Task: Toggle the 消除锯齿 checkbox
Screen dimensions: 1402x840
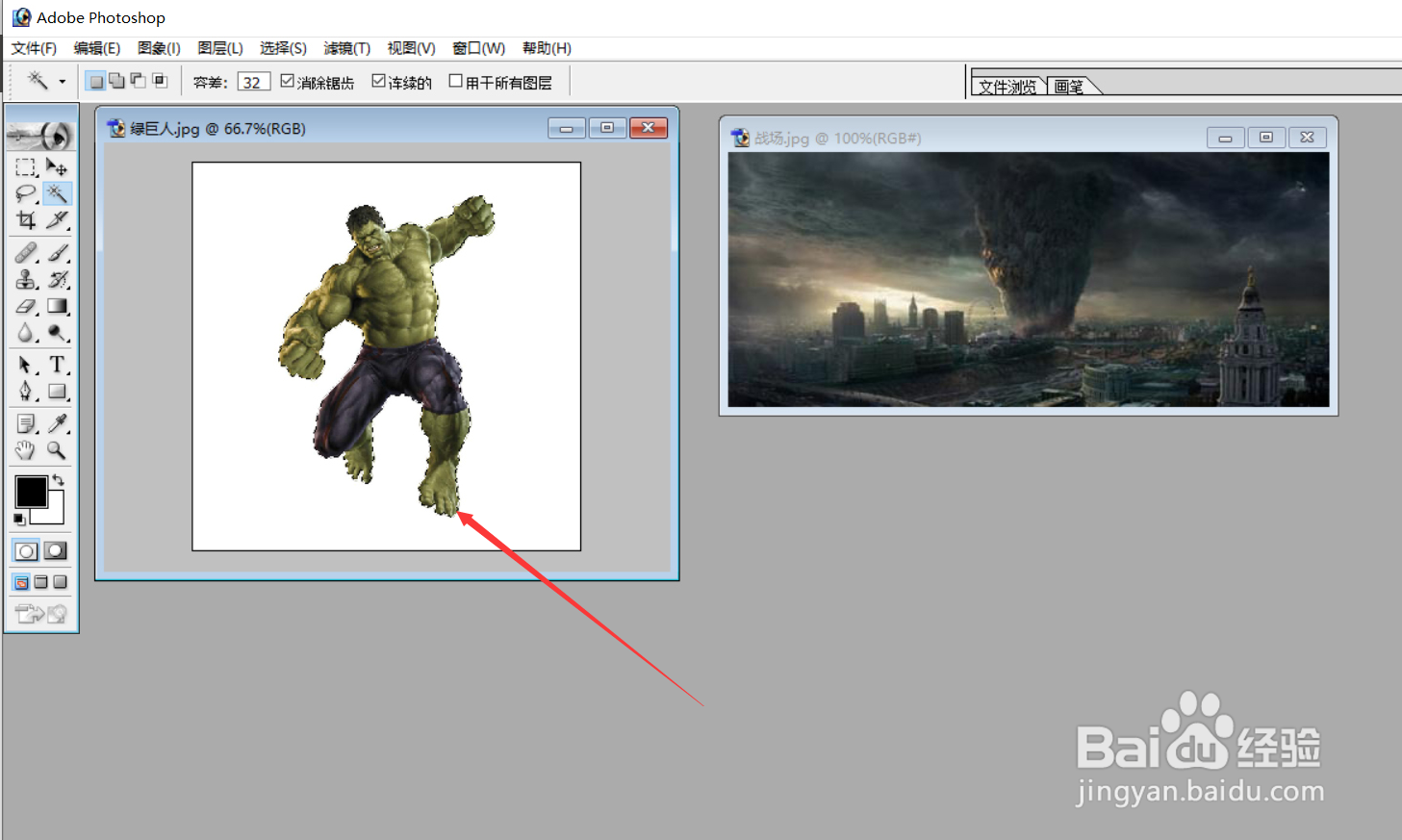Action: tap(287, 82)
